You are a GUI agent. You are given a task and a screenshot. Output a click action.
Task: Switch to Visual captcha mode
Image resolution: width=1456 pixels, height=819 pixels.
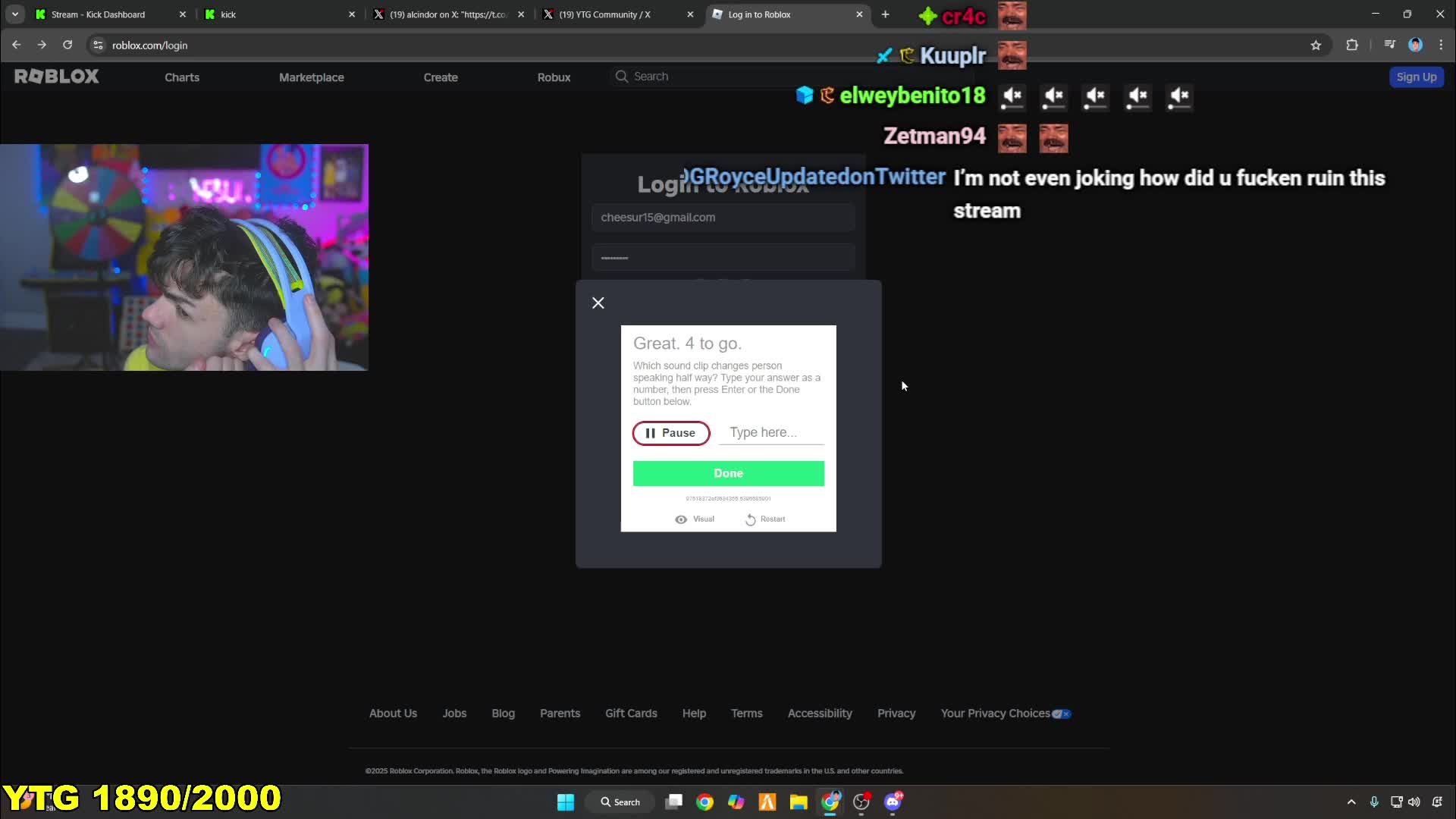695,519
